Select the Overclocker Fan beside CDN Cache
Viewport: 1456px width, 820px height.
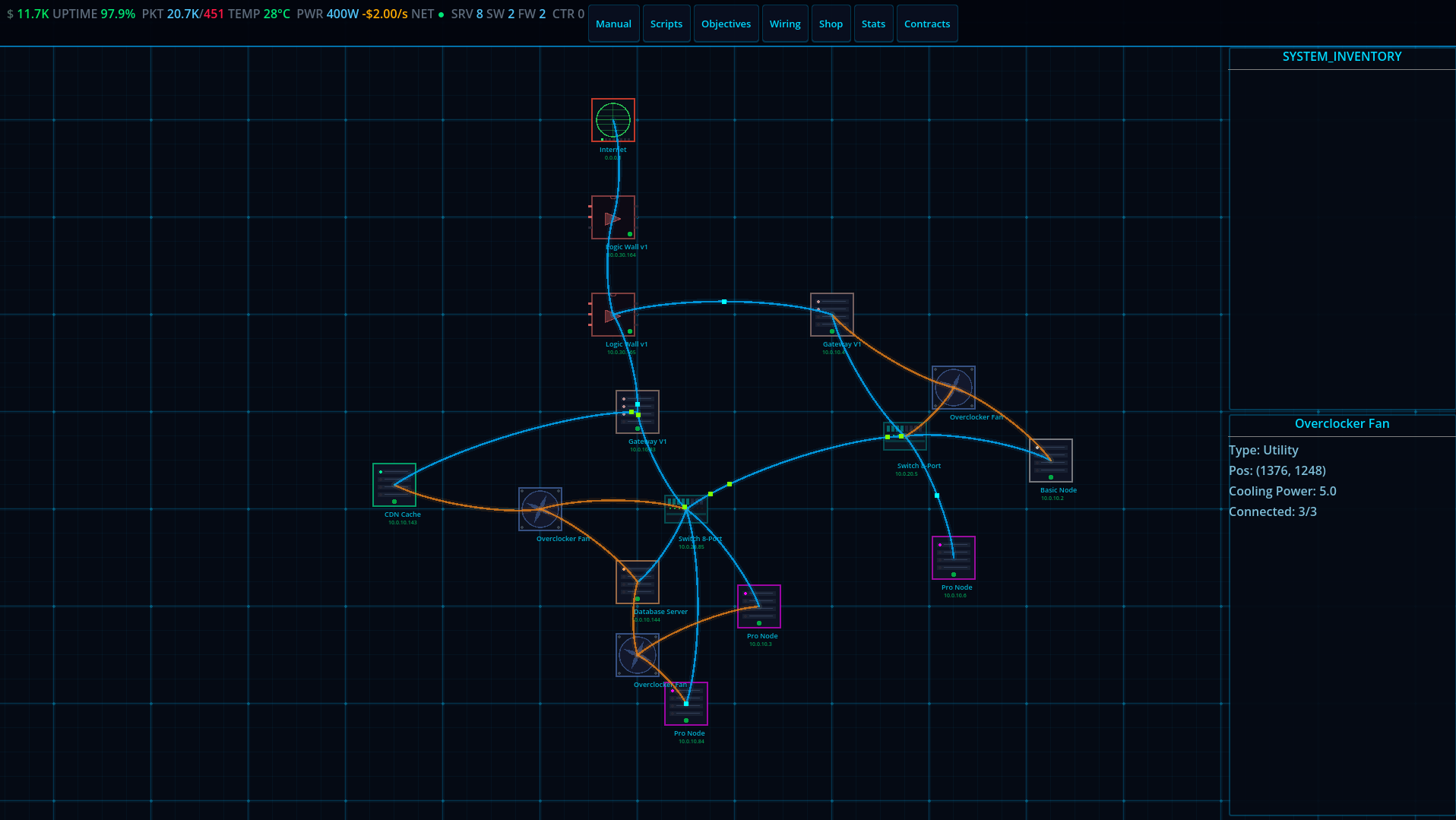click(540, 509)
